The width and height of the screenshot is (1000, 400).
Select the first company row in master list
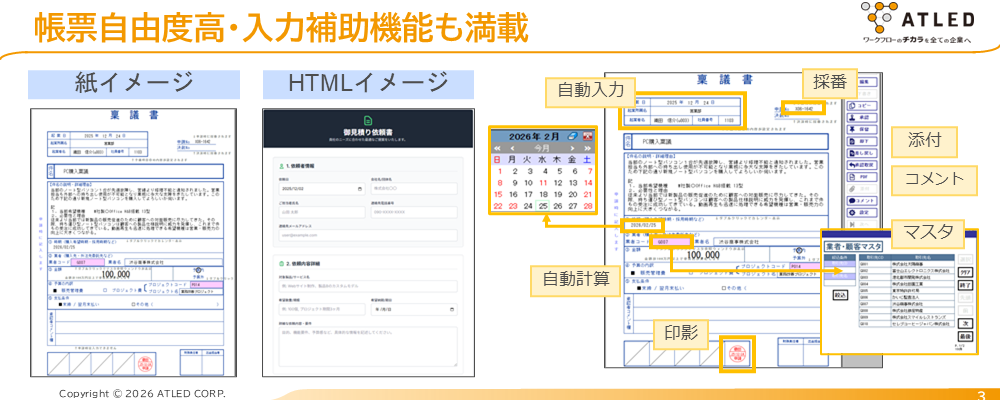tap(907, 264)
